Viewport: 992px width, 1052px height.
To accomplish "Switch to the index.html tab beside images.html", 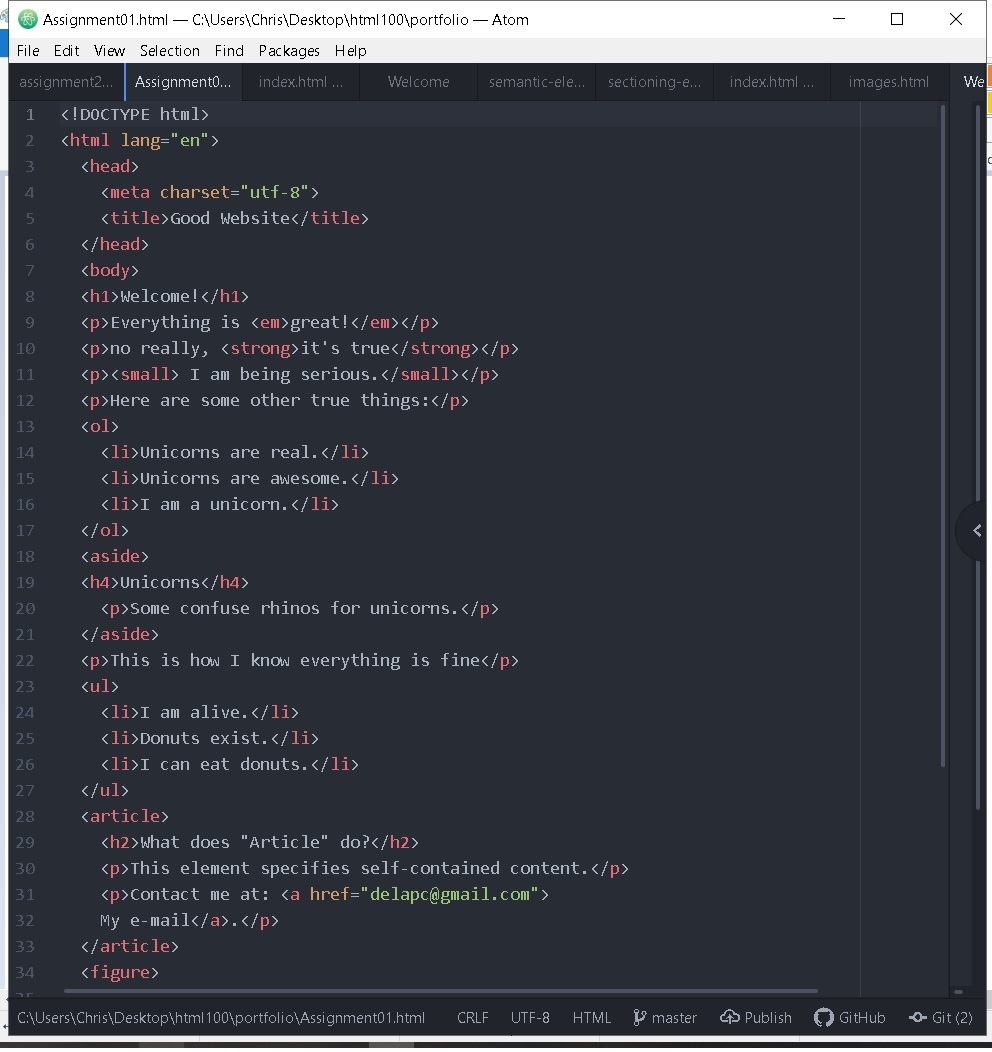I will pos(771,82).
